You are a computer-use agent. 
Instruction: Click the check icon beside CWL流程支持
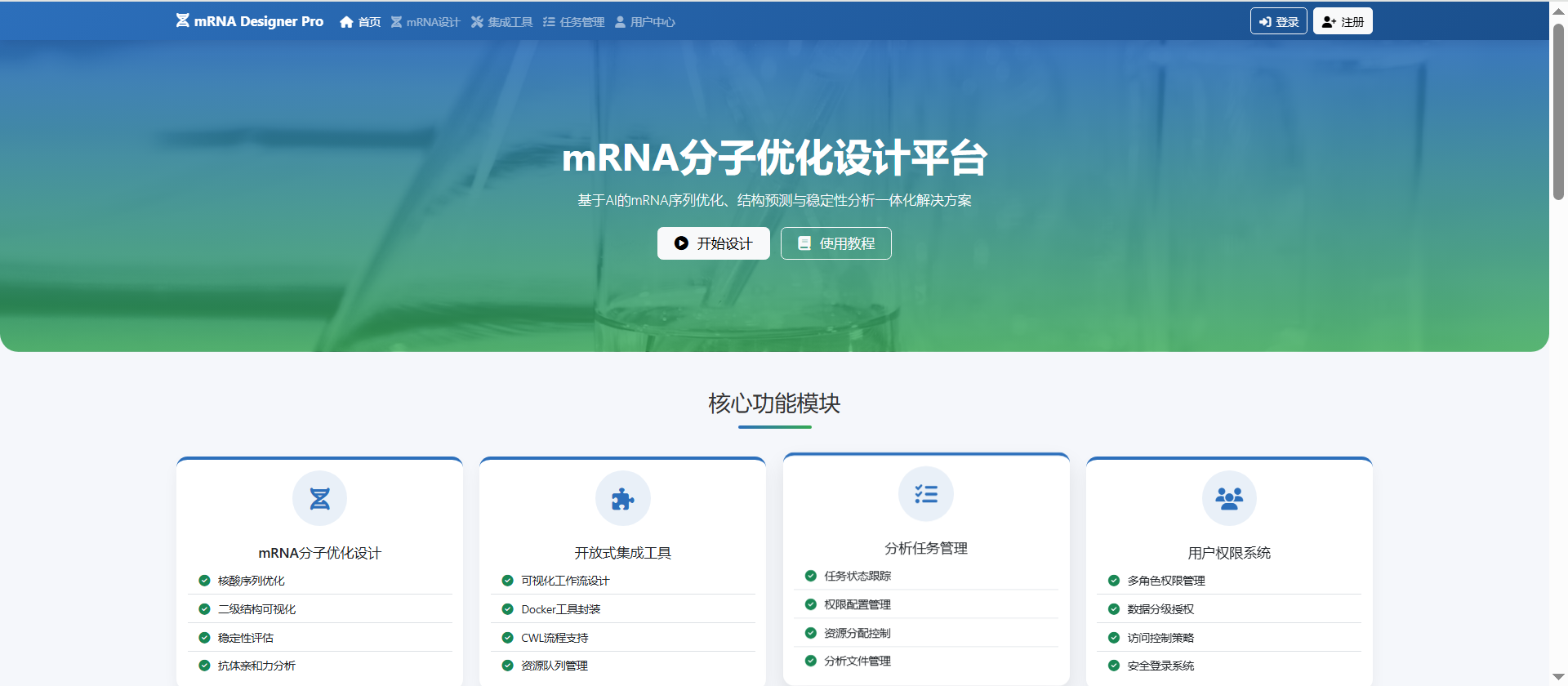[x=507, y=638]
